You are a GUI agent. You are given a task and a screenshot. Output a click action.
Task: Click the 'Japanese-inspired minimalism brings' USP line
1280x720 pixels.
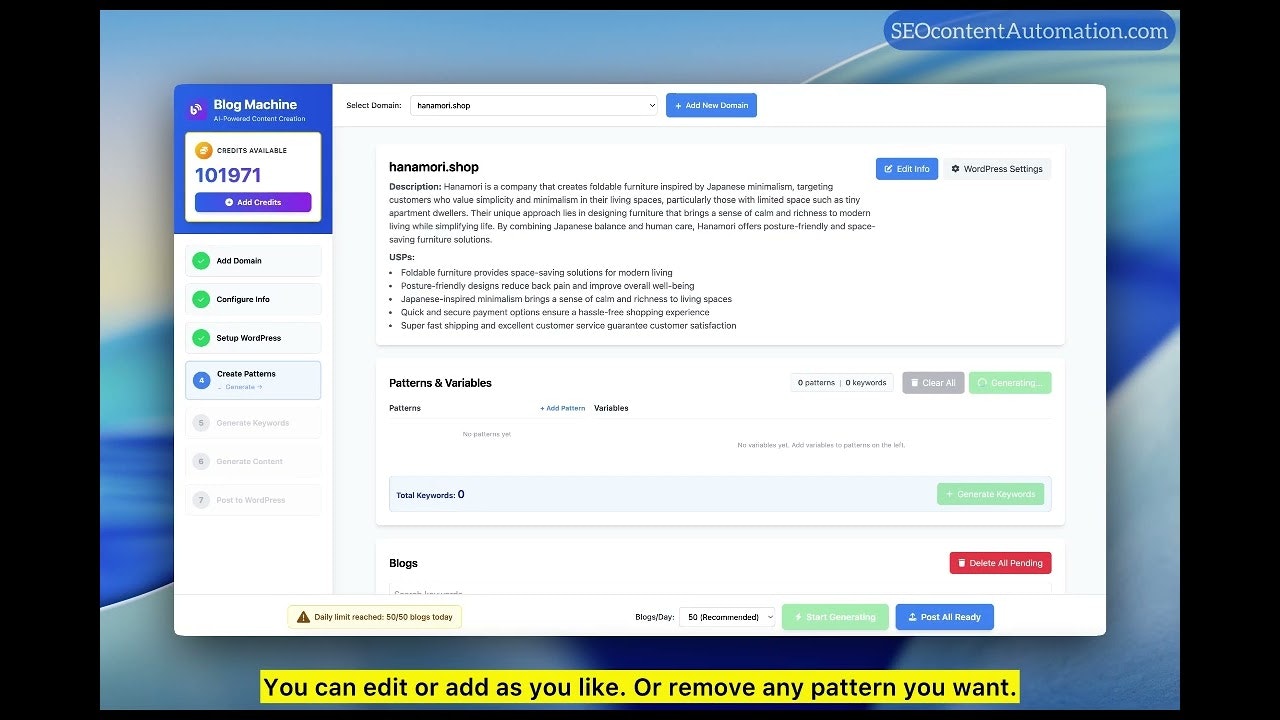566,299
